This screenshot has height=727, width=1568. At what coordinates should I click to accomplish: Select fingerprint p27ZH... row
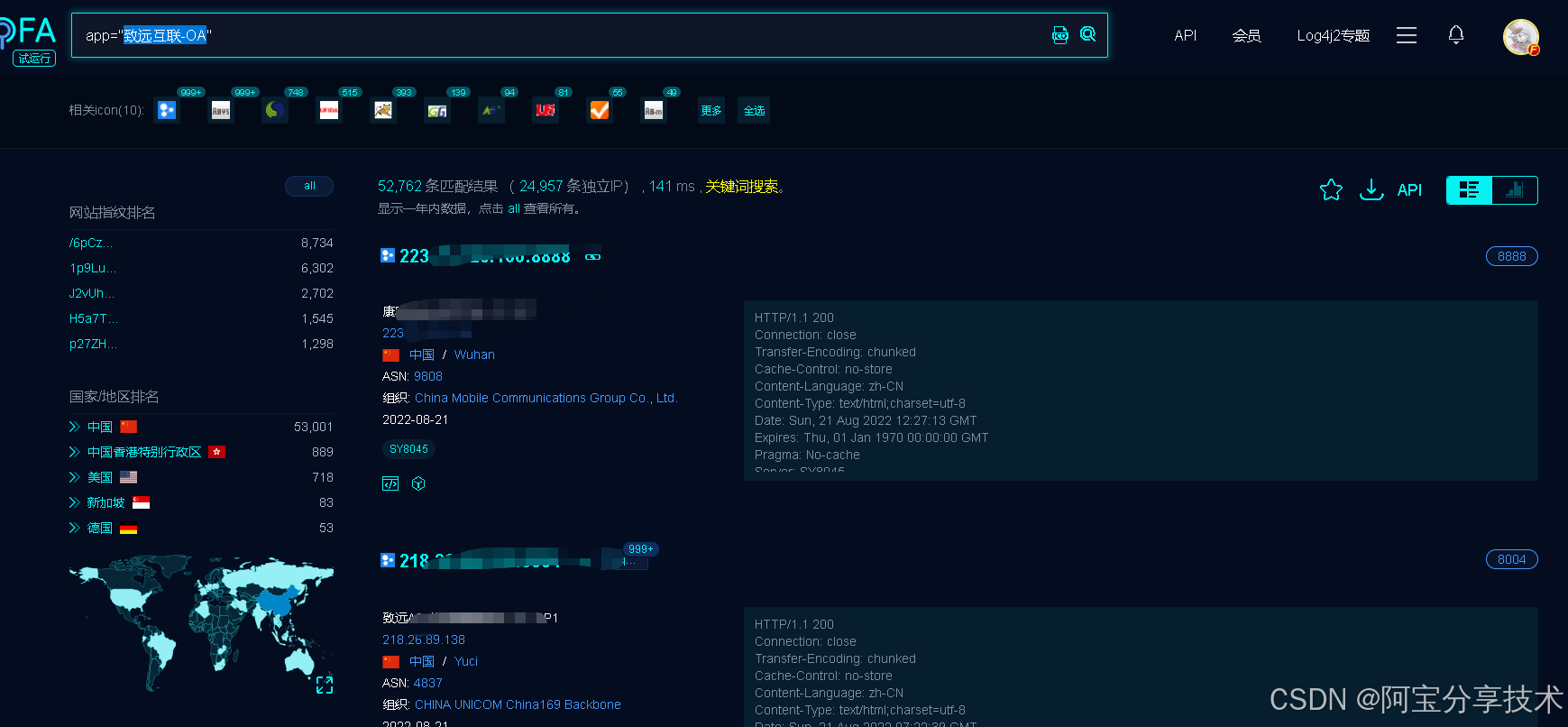pos(201,344)
